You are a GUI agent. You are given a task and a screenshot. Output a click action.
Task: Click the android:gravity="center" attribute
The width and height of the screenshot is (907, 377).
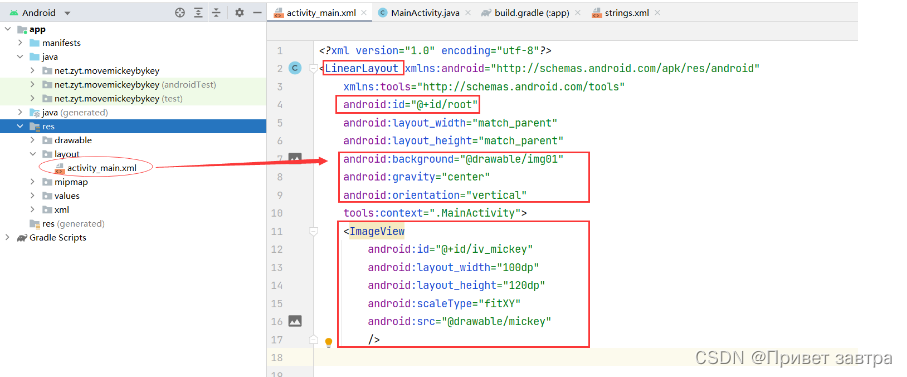(416, 176)
